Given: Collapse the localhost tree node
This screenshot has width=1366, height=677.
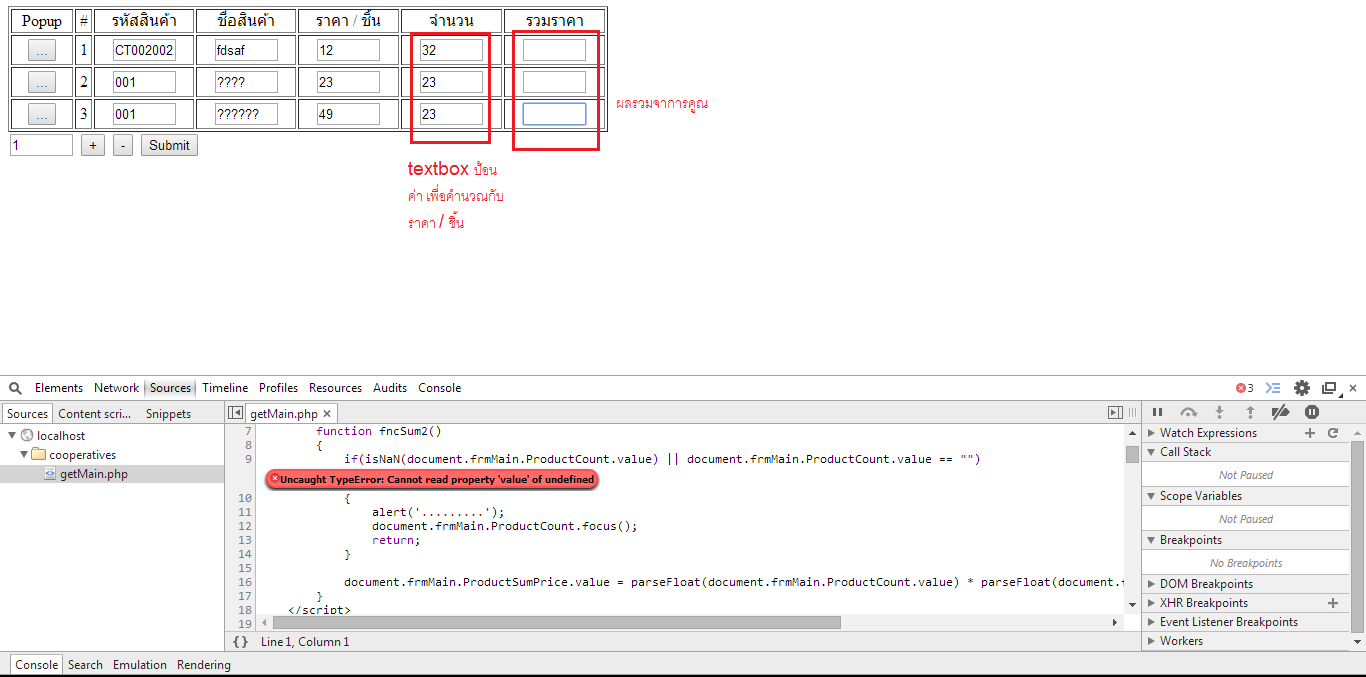Looking at the screenshot, I should coord(12,436).
